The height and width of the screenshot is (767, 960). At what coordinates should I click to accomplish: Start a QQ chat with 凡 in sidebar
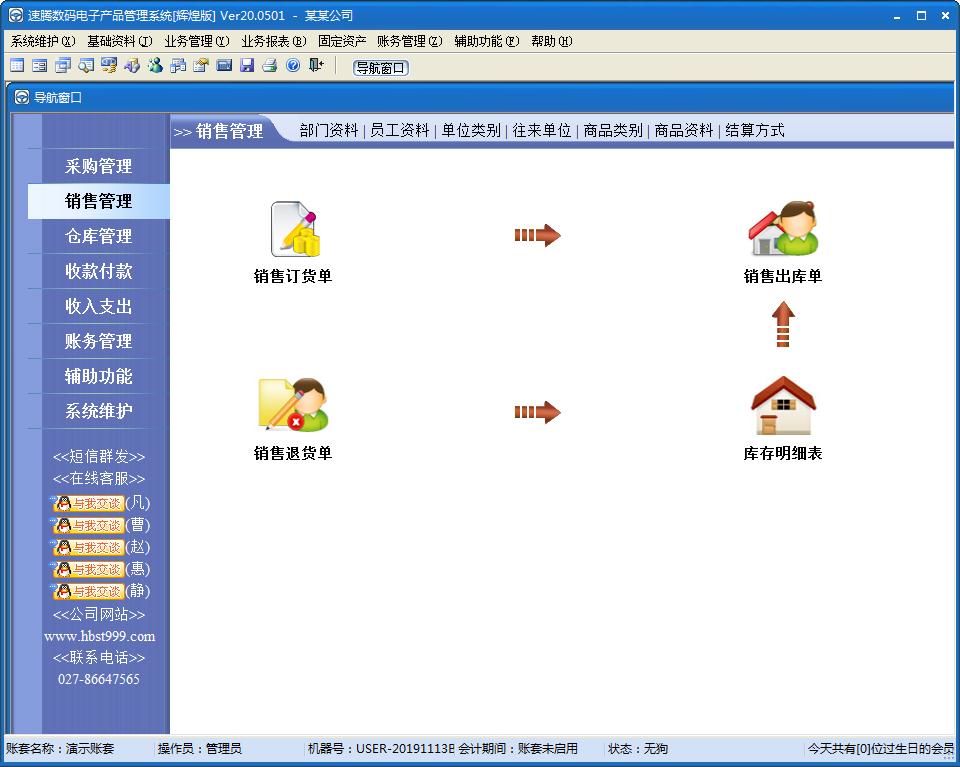(89, 504)
